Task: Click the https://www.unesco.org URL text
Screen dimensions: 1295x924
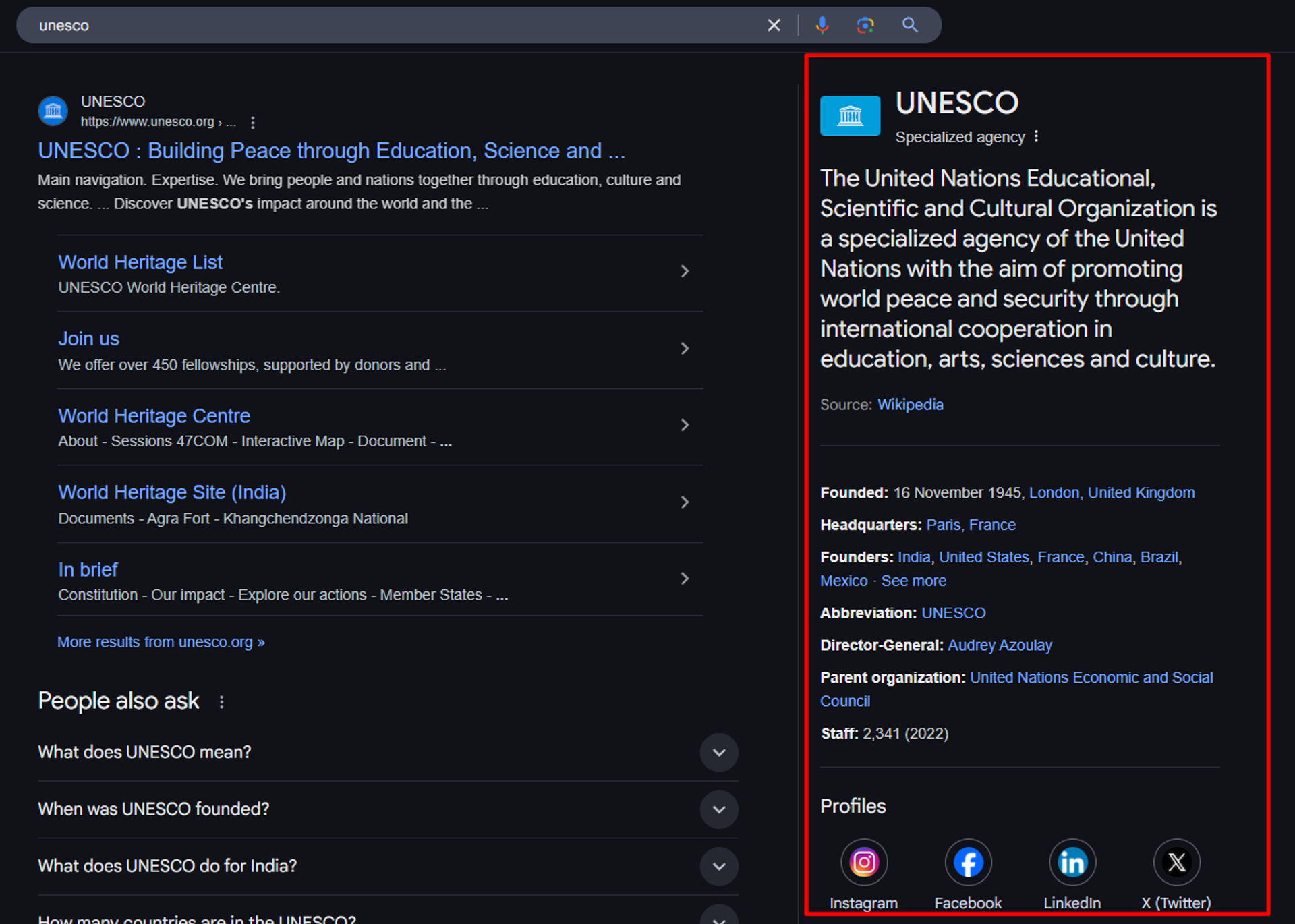Action: 147,122
